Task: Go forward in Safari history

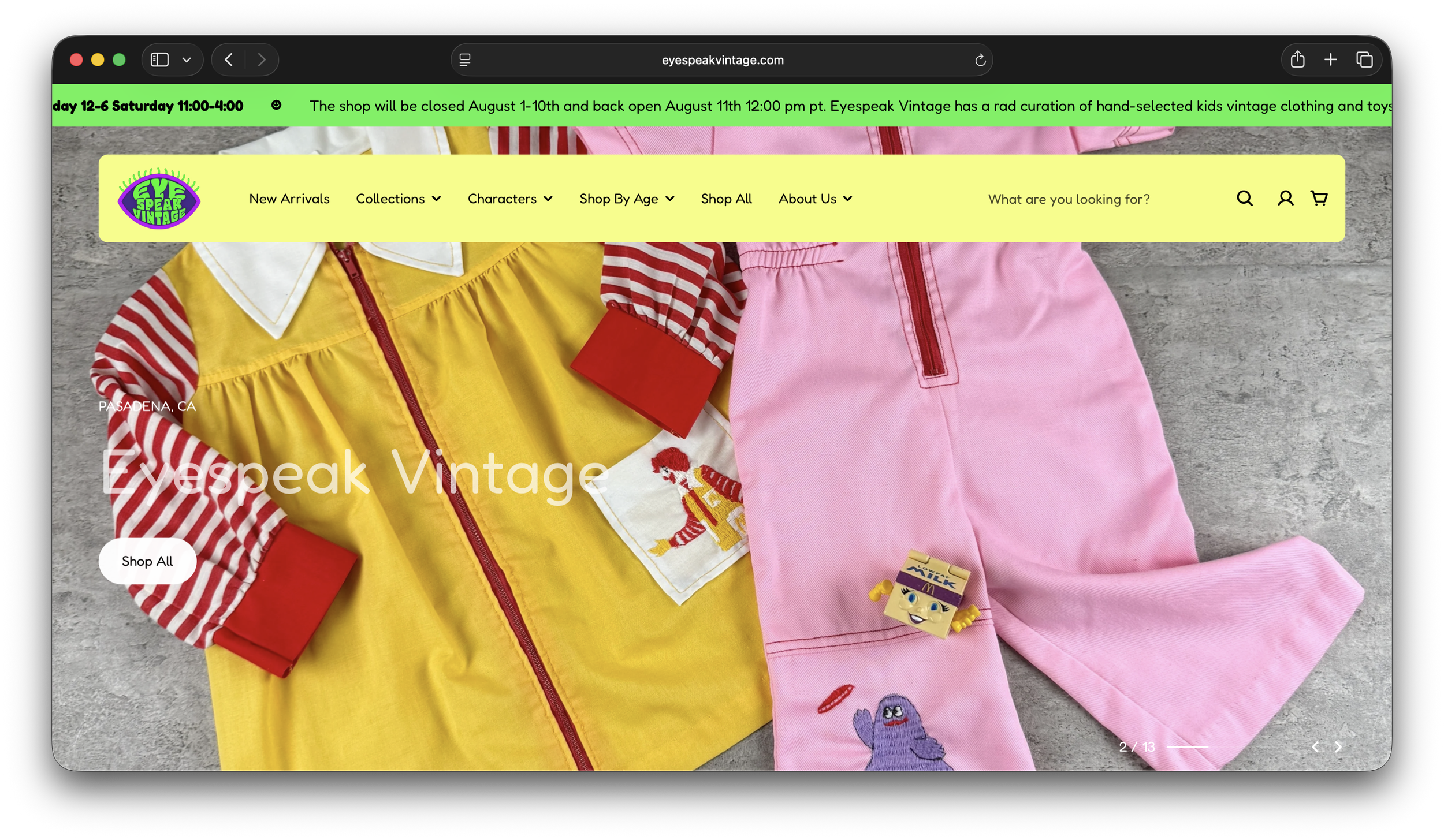Action: pos(262,59)
